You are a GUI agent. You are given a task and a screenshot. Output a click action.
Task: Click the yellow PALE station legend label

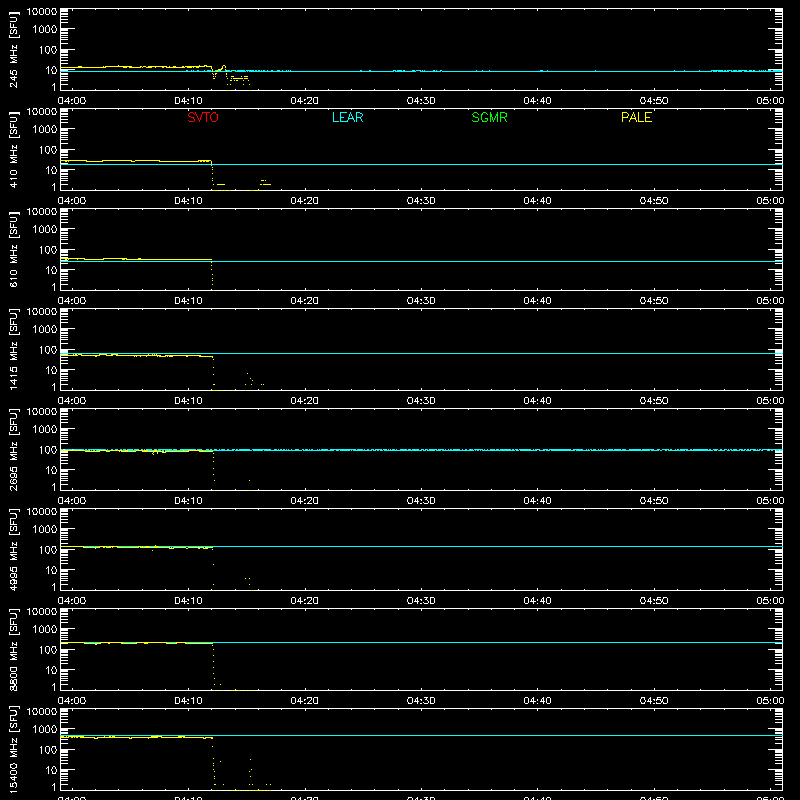coord(636,117)
